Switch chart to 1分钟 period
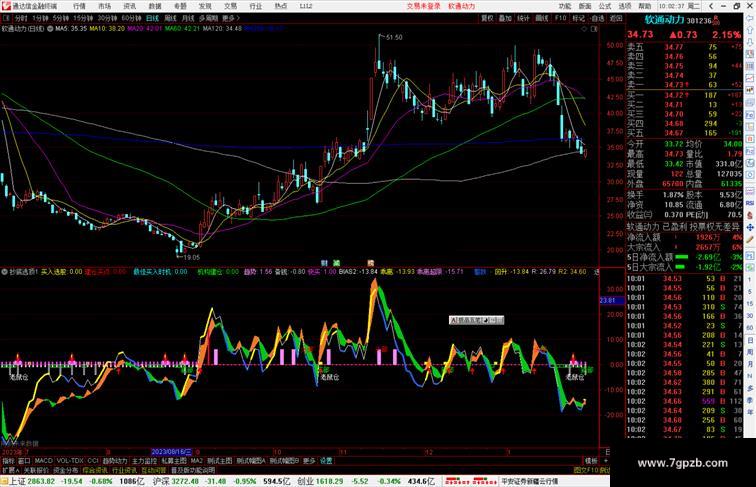Screen dimensions: 756x487 click(x=40, y=18)
